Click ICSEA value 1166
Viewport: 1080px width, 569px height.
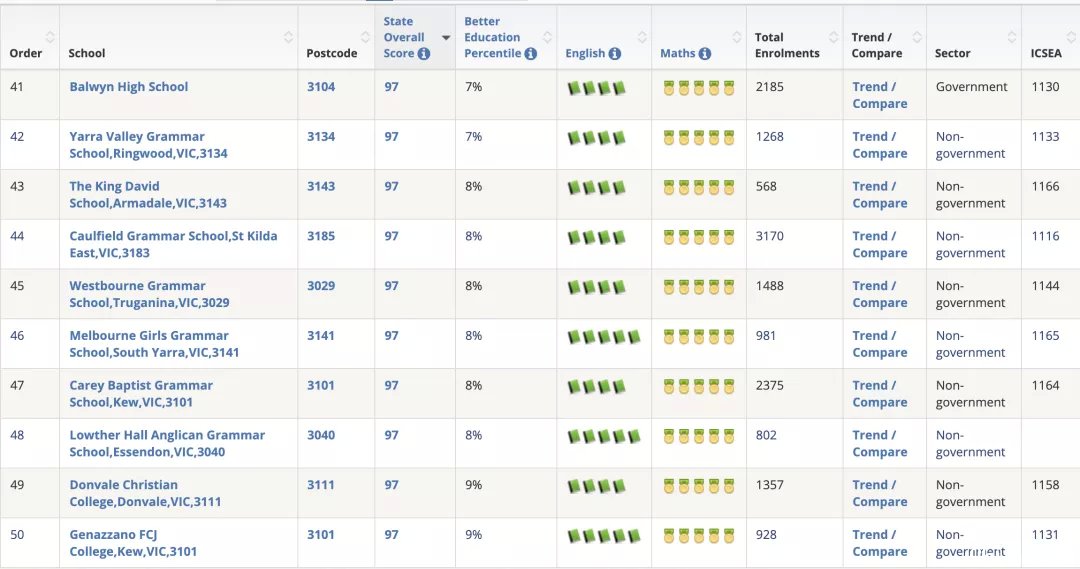(x=1045, y=186)
